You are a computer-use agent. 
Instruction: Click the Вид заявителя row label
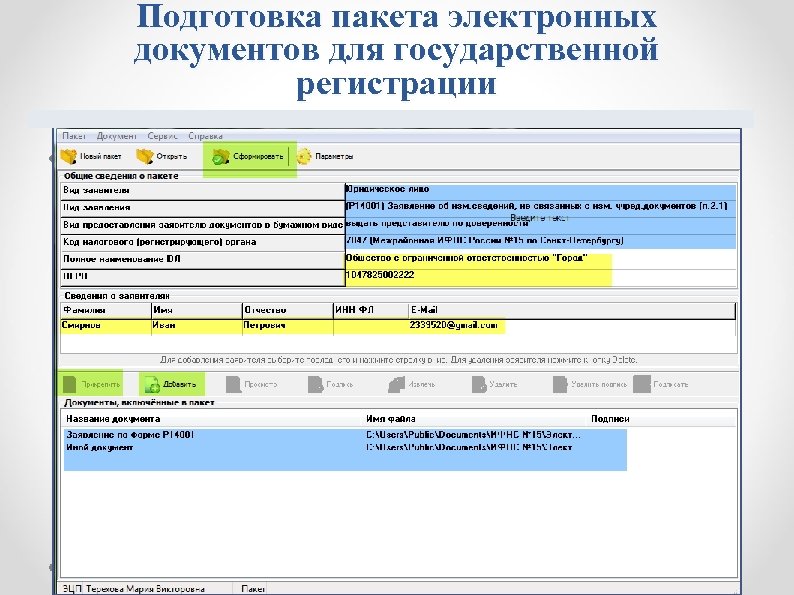(x=96, y=191)
